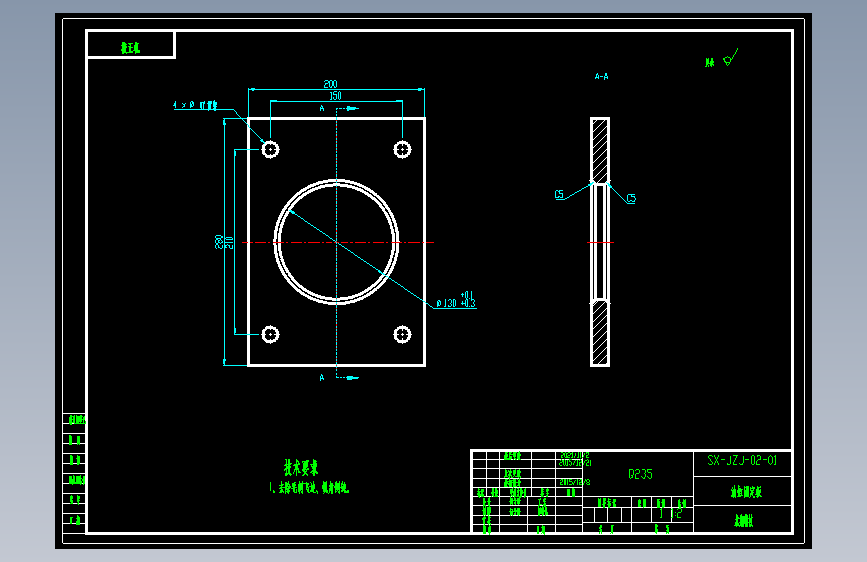
Task: Select the green technical requirements heading
Action: point(301,467)
